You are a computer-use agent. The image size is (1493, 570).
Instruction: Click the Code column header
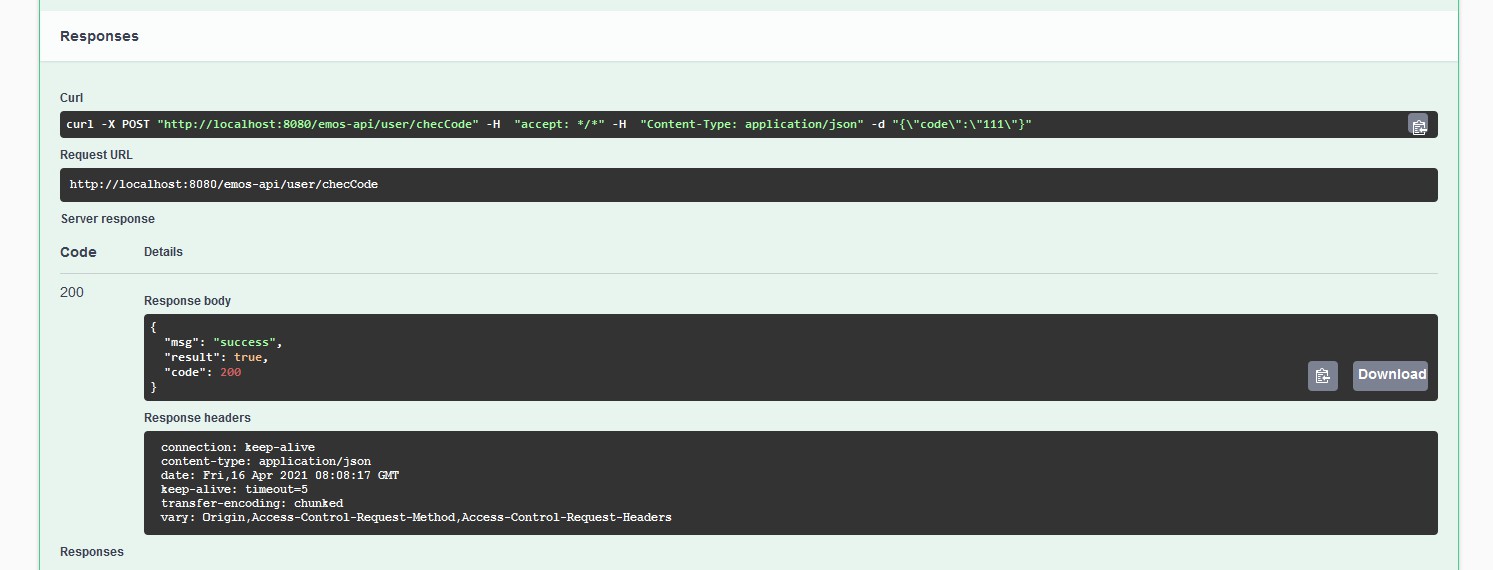78,252
